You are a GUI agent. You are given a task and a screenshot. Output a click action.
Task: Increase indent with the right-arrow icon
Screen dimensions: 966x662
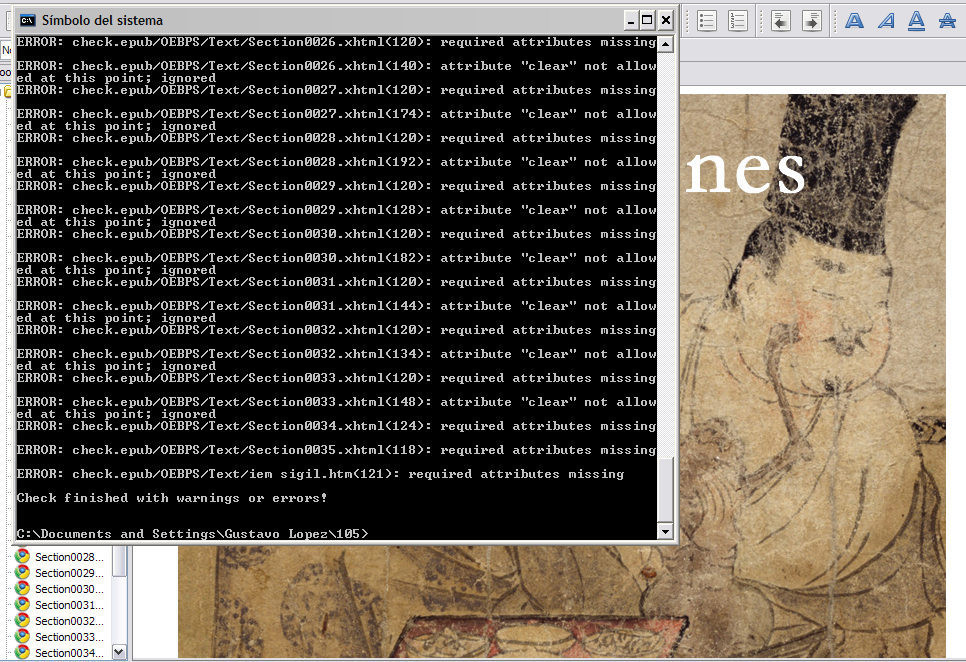(811, 21)
